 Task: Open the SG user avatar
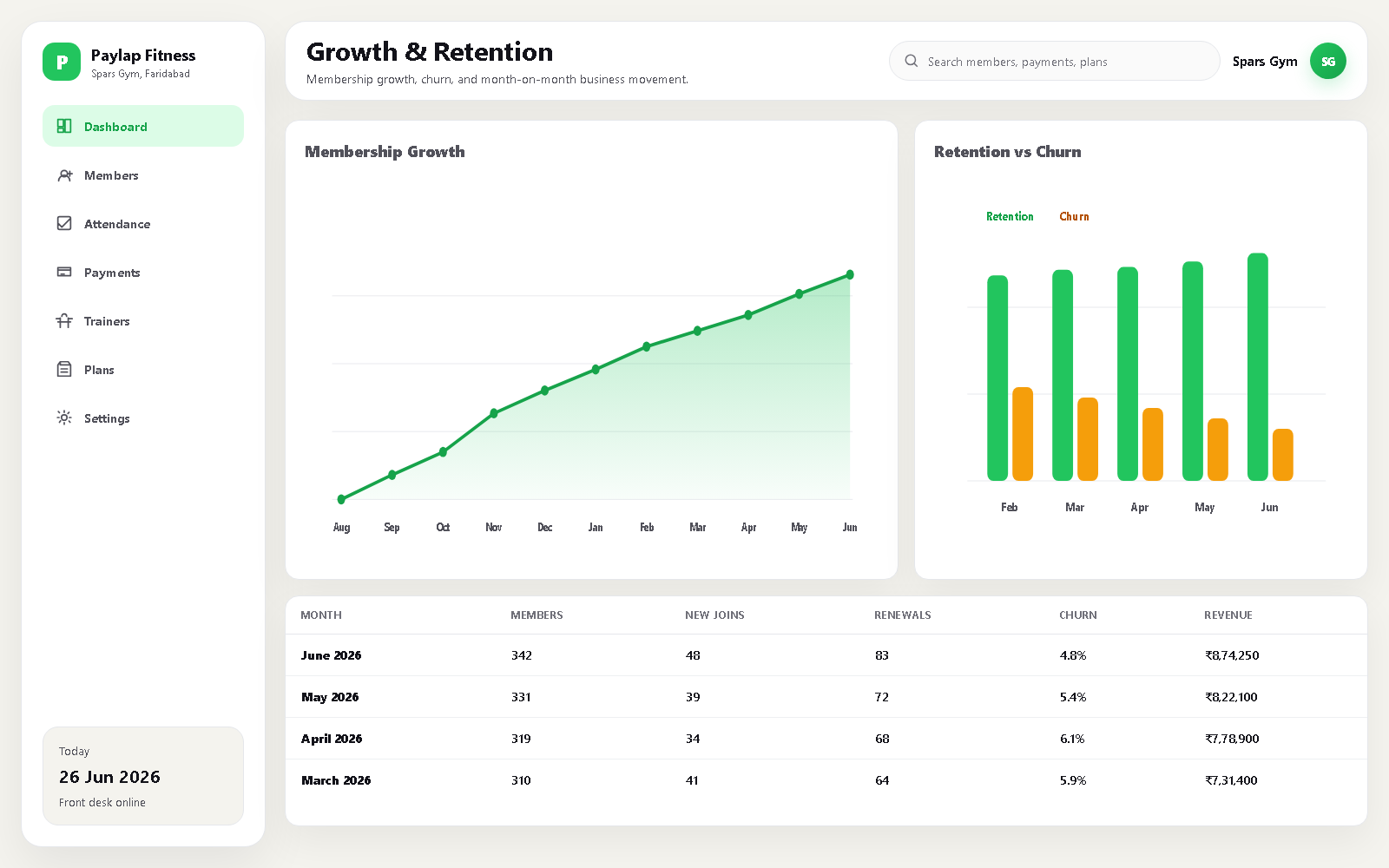pos(1328,61)
